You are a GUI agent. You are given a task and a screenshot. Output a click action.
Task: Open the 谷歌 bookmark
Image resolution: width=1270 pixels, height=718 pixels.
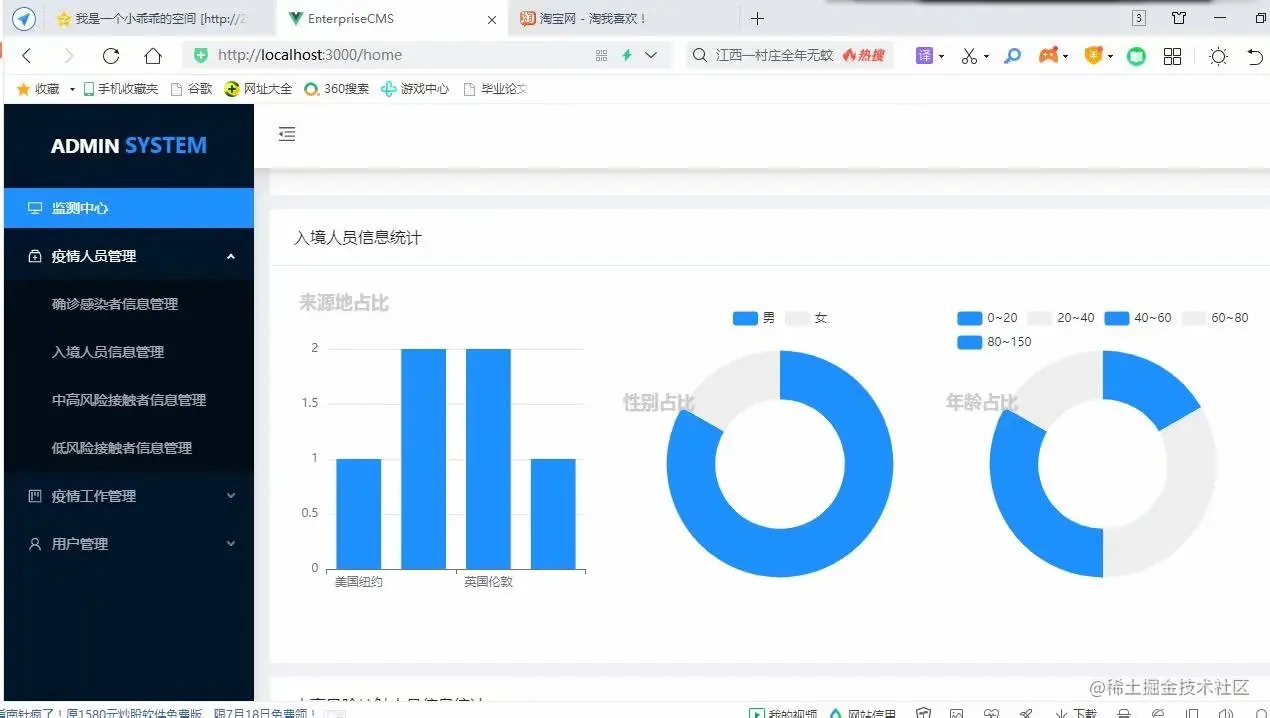pyautogui.click(x=191, y=89)
